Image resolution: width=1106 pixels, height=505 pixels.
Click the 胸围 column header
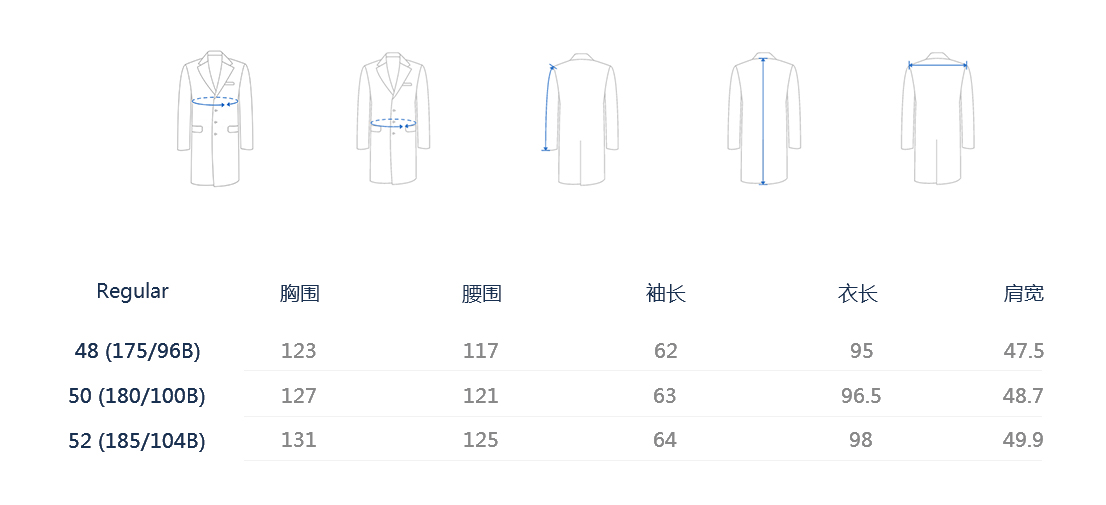(x=299, y=294)
